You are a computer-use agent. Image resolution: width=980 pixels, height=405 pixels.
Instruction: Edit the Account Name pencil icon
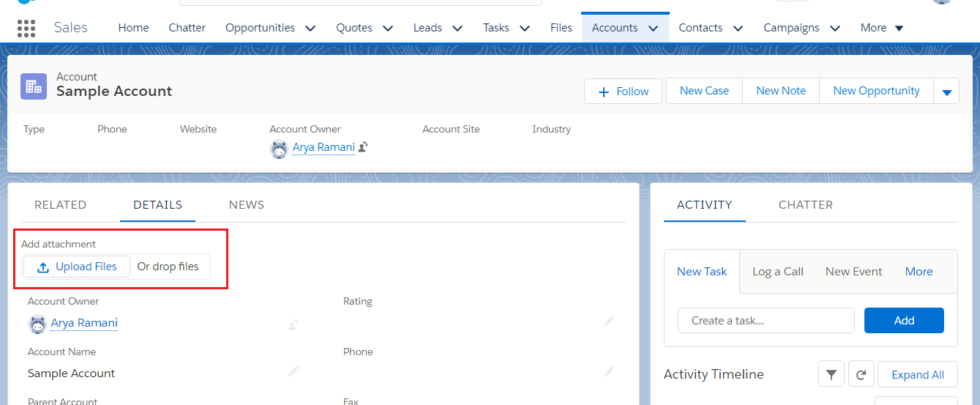pos(293,372)
